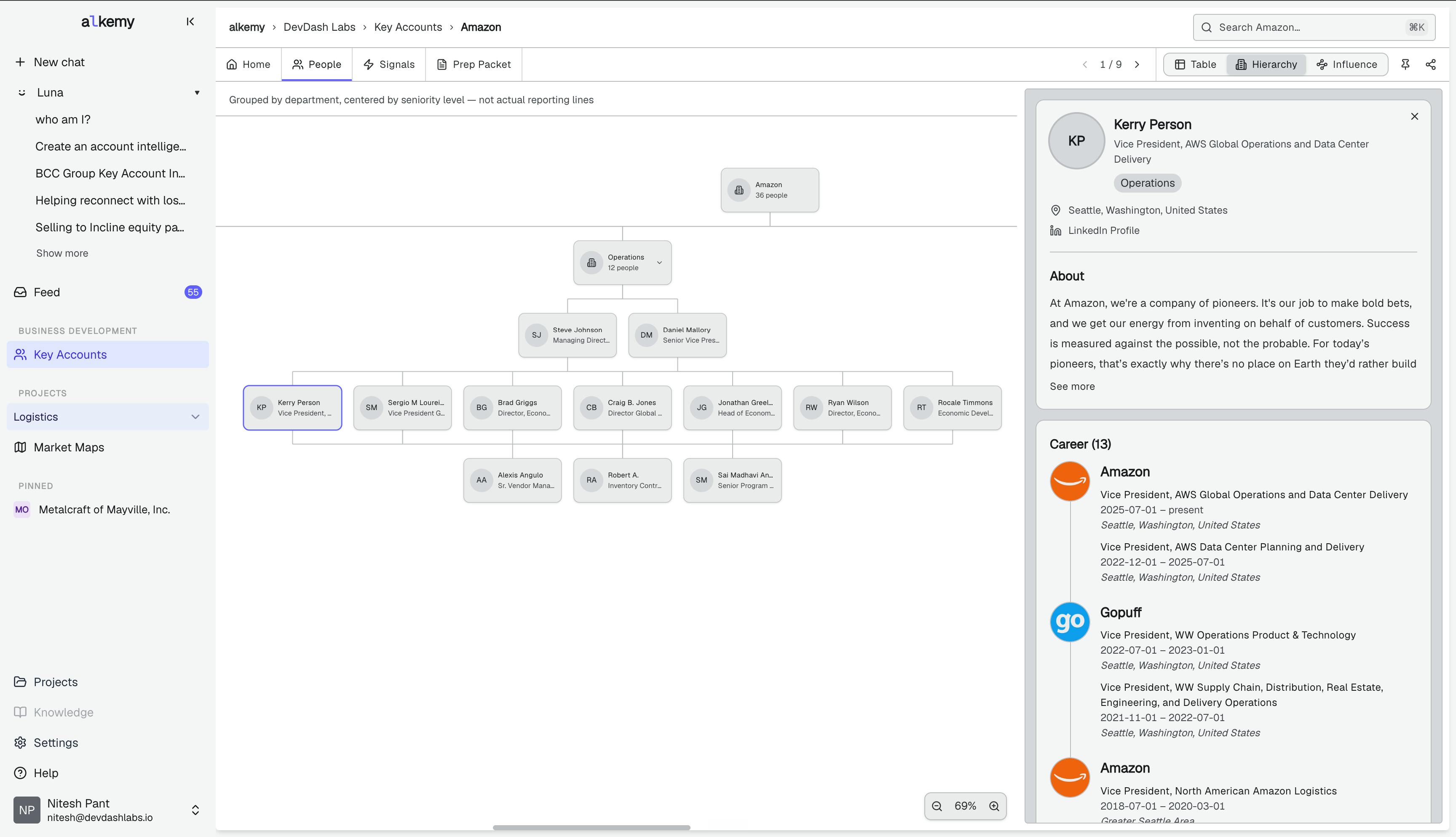
Task: Click the Feed inbox icon
Action: click(x=20, y=292)
